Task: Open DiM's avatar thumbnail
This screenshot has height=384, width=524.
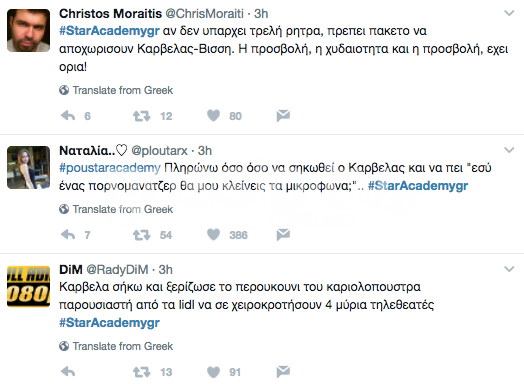Action: pos(28,286)
